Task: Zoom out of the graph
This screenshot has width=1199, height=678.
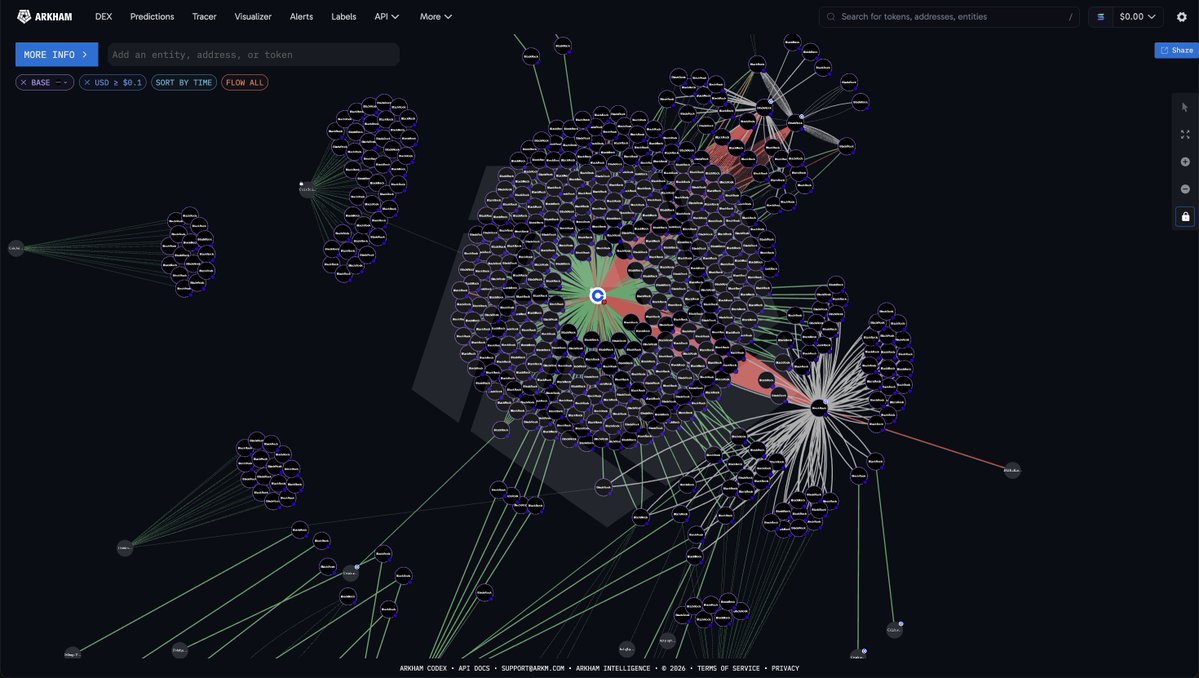Action: (x=1184, y=189)
